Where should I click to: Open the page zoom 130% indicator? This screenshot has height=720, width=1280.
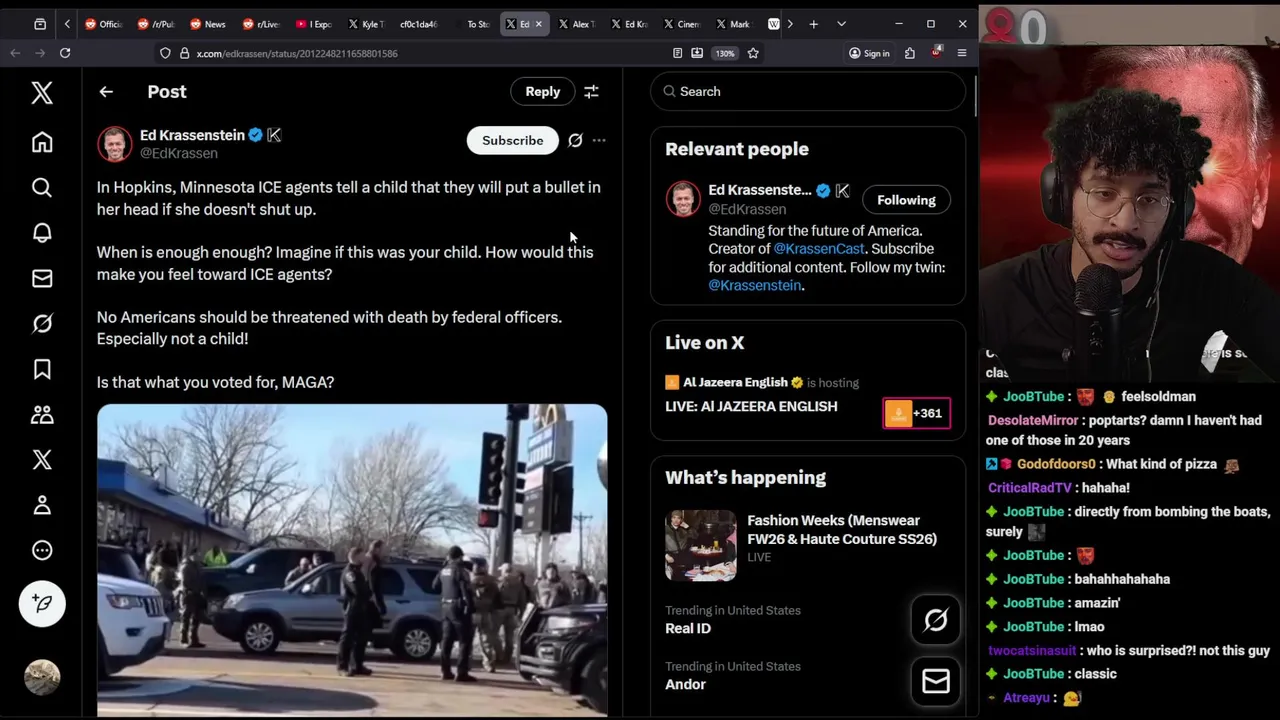[x=725, y=53]
